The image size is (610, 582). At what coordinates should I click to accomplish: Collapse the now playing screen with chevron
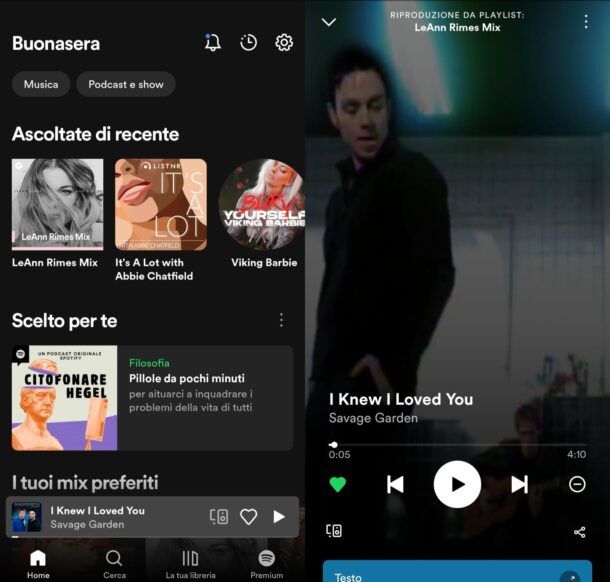pyautogui.click(x=329, y=22)
